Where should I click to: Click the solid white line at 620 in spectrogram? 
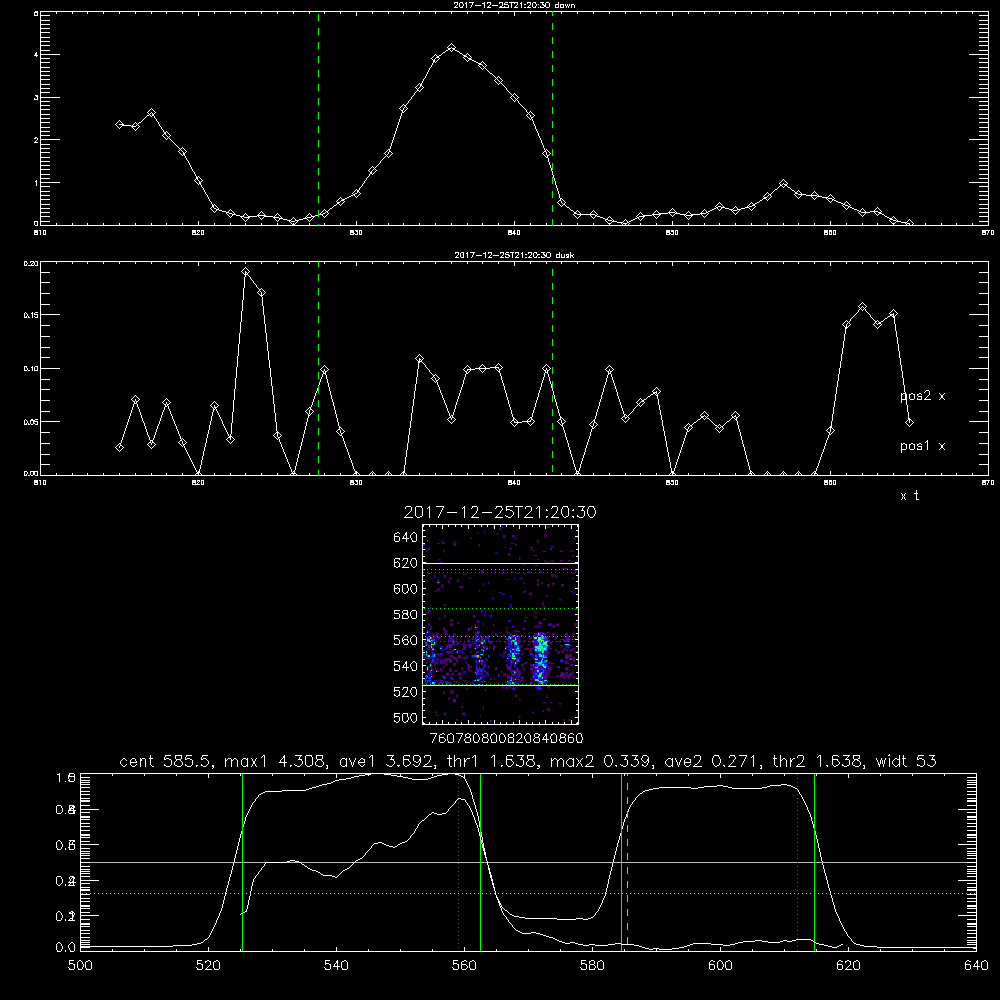501,563
